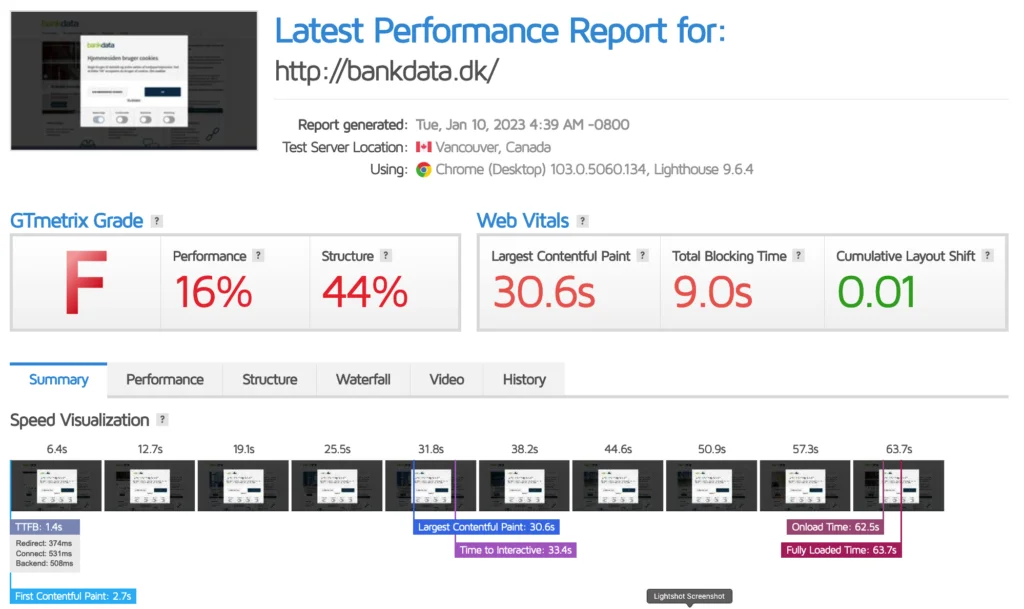Select the 50.9s filmstrip frame
The height and width of the screenshot is (609, 1024).
[711, 485]
